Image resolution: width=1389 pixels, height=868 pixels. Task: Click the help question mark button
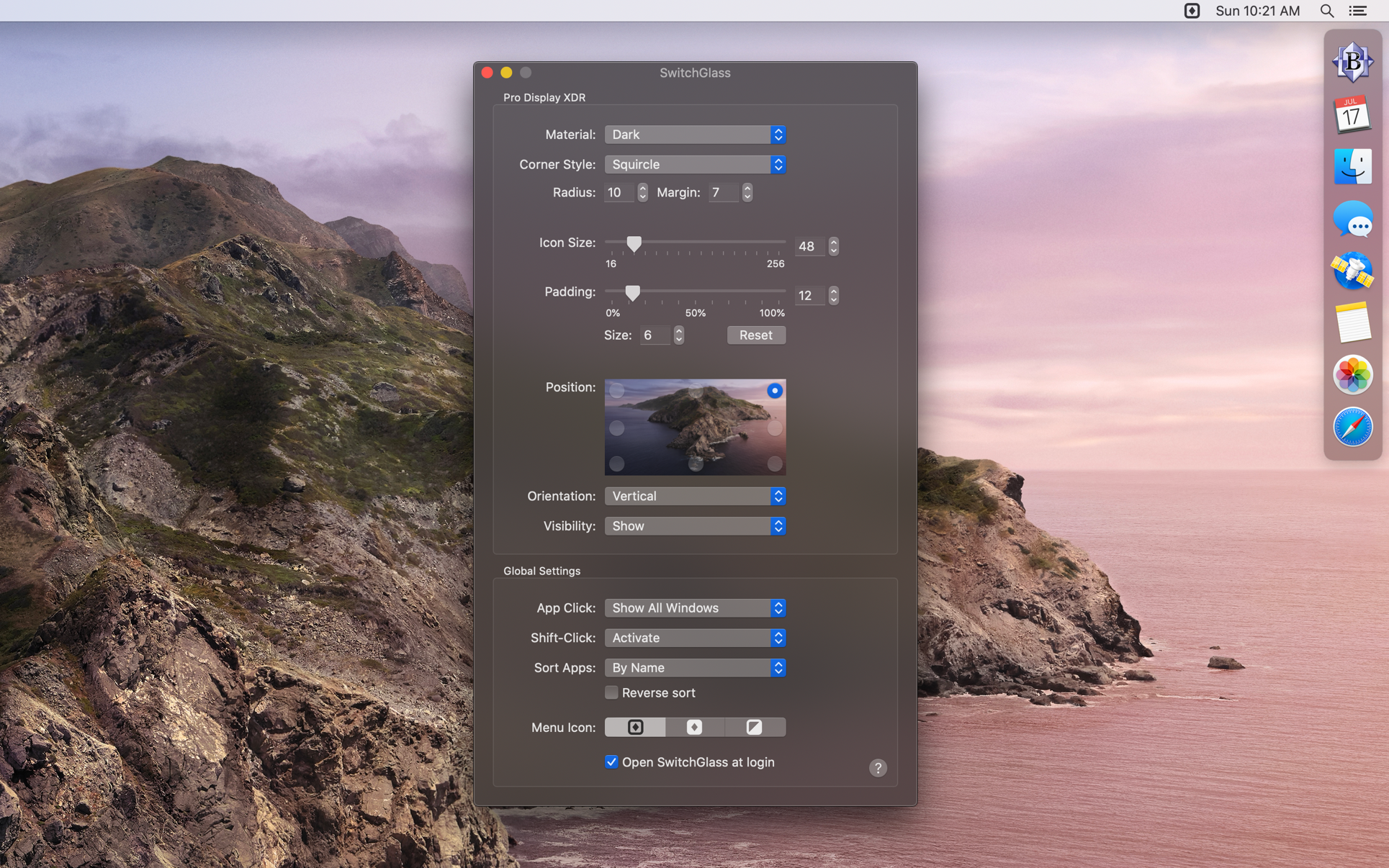(x=878, y=768)
